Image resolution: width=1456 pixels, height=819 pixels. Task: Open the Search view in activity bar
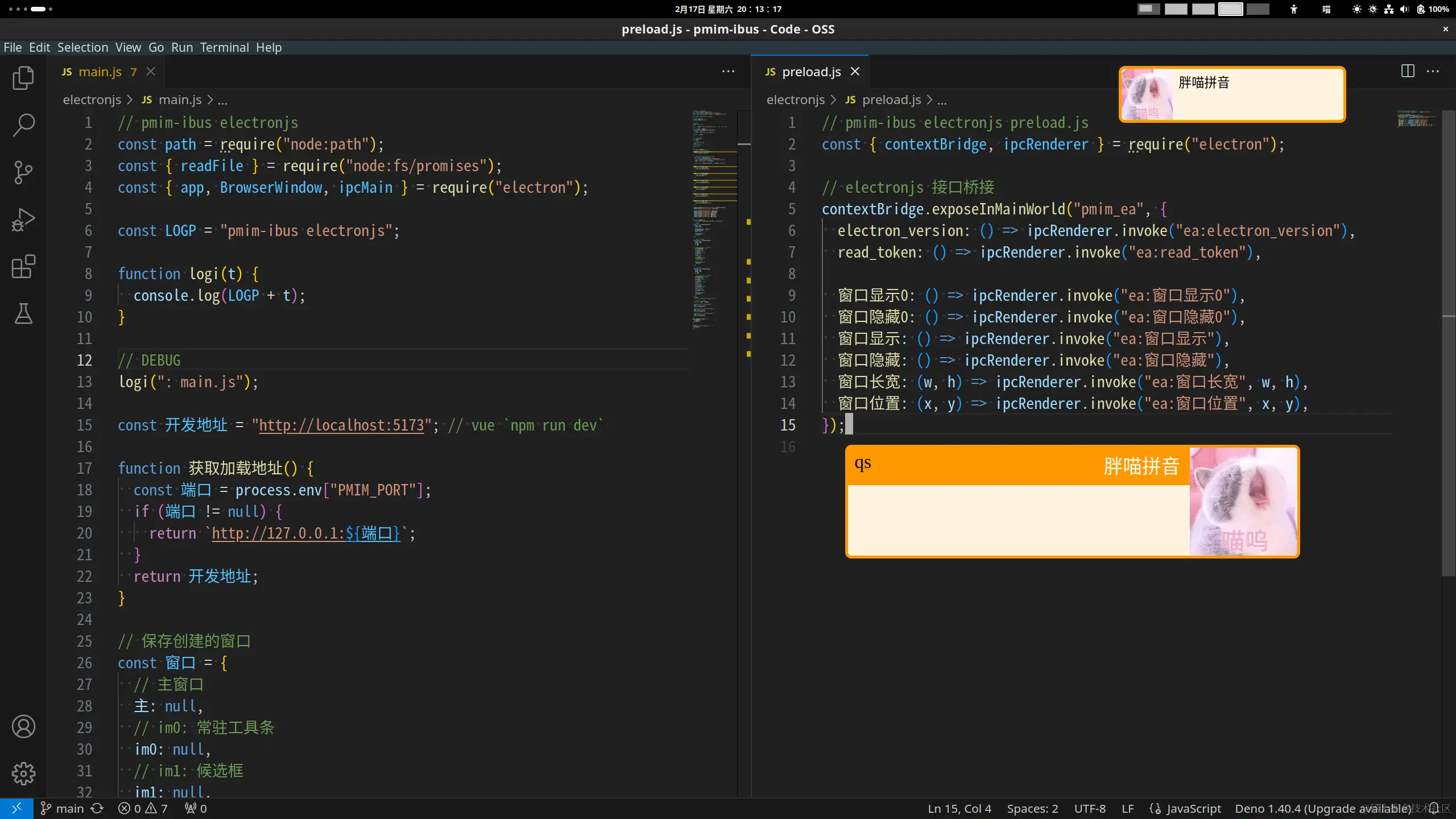coord(23,125)
